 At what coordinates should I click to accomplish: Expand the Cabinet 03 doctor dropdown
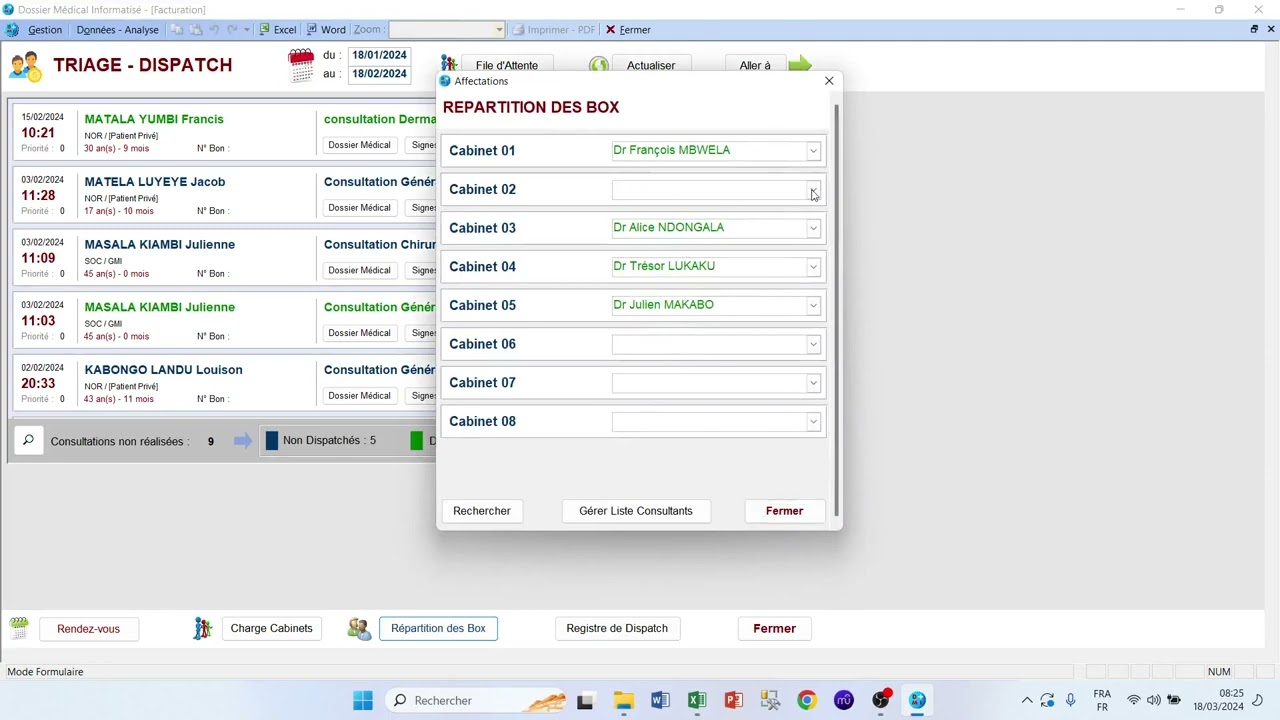tap(813, 228)
